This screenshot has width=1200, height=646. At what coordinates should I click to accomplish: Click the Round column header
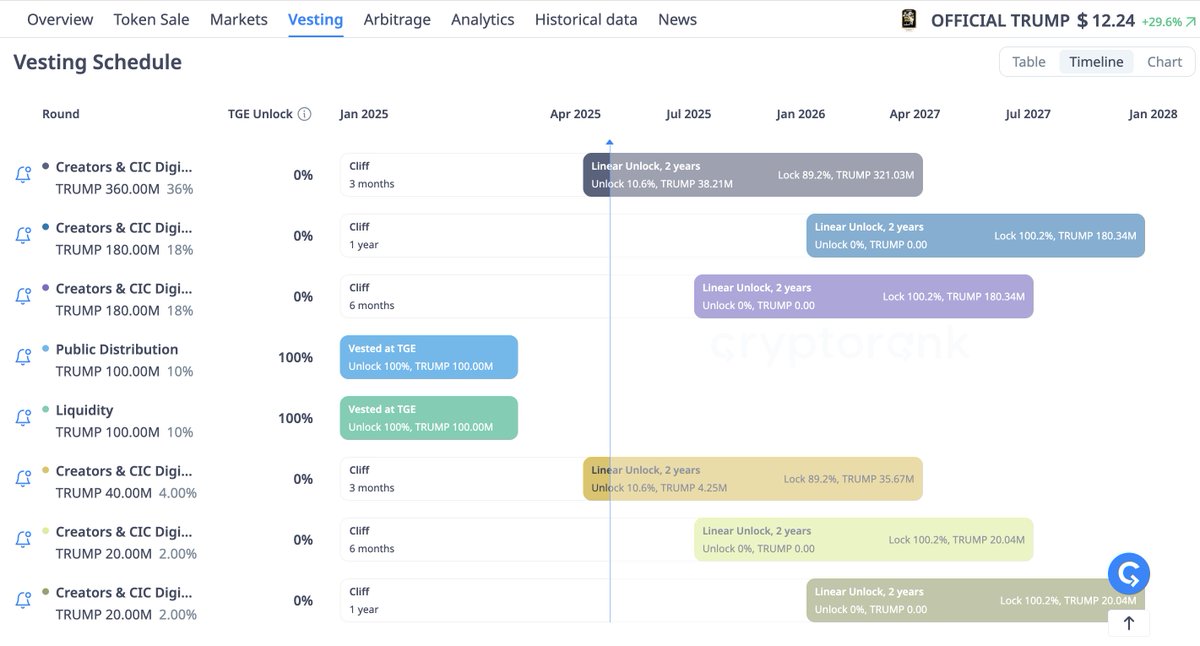click(x=61, y=114)
